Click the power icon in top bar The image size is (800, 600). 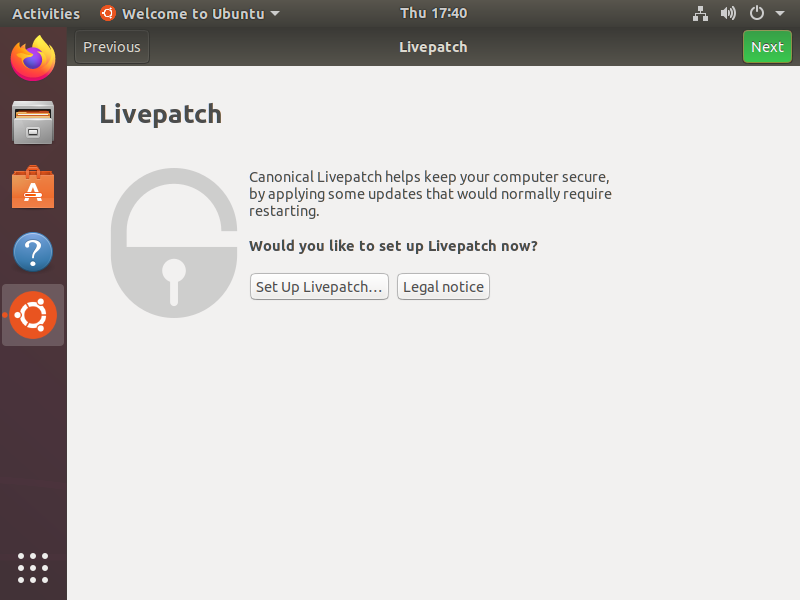[x=757, y=13]
